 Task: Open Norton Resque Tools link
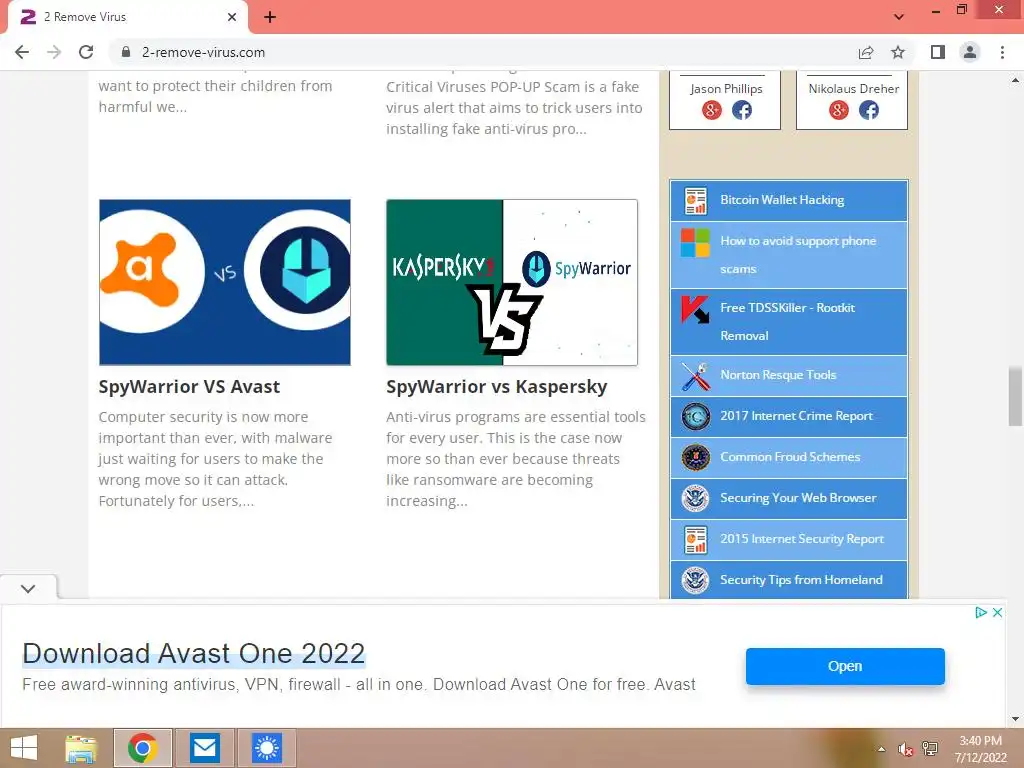pyautogui.click(x=778, y=375)
